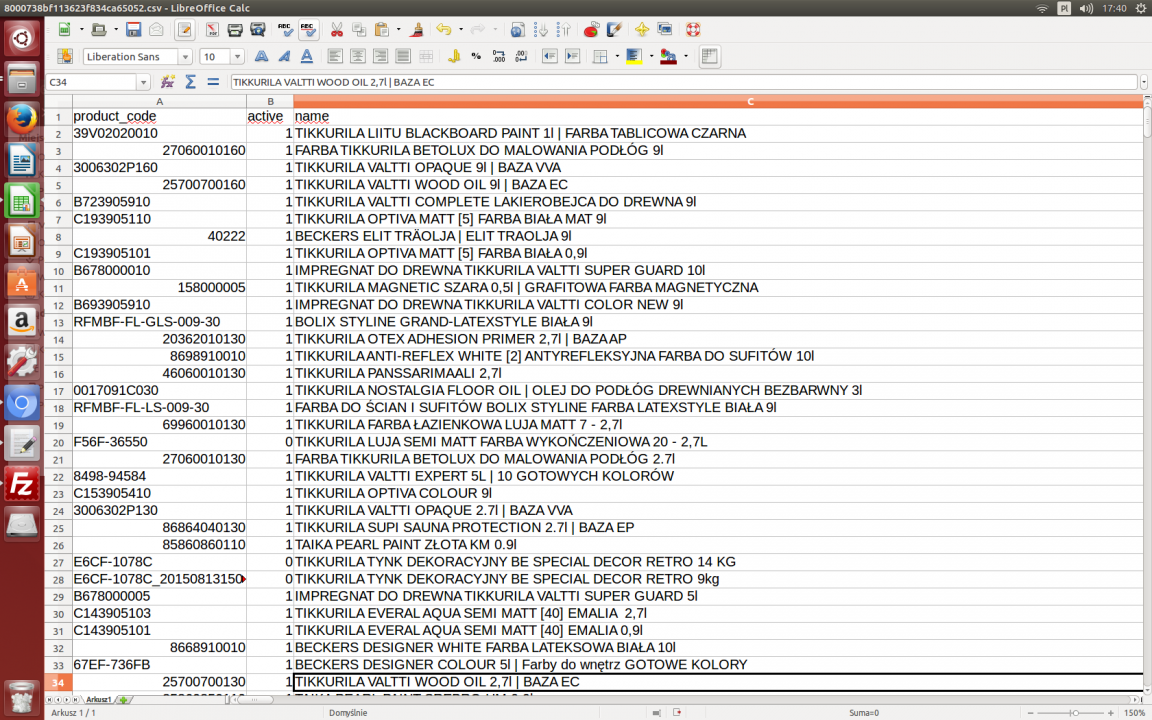Open the Liberation Sans font dropdown
This screenshot has height=720, width=1152.
pos(185,57)
